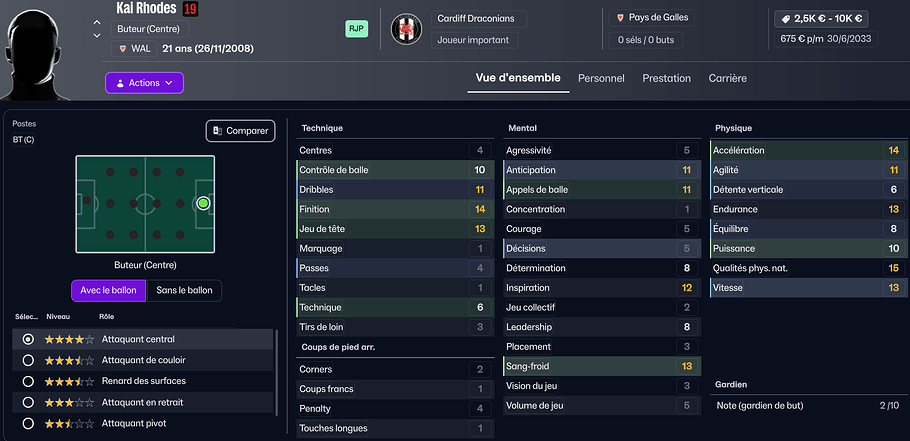Click the red squad number 19 badge
910x441 pixels.
coord(190,9)
